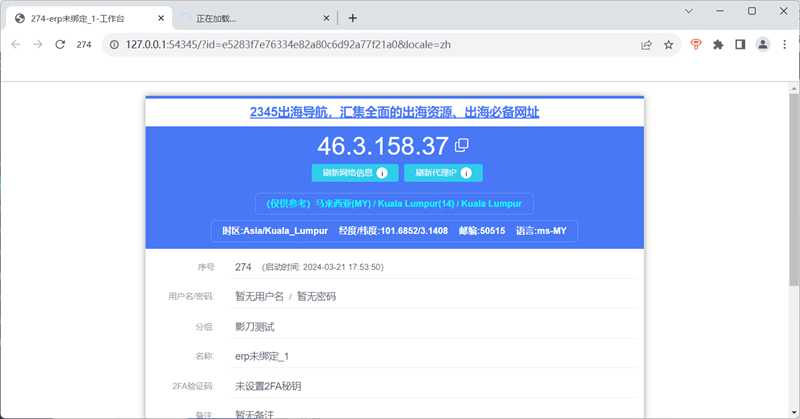The height and width of the screenshot is (419, 800).
Task: Copy IP address 46.3.158.37 icon
Action: point(462,145)
